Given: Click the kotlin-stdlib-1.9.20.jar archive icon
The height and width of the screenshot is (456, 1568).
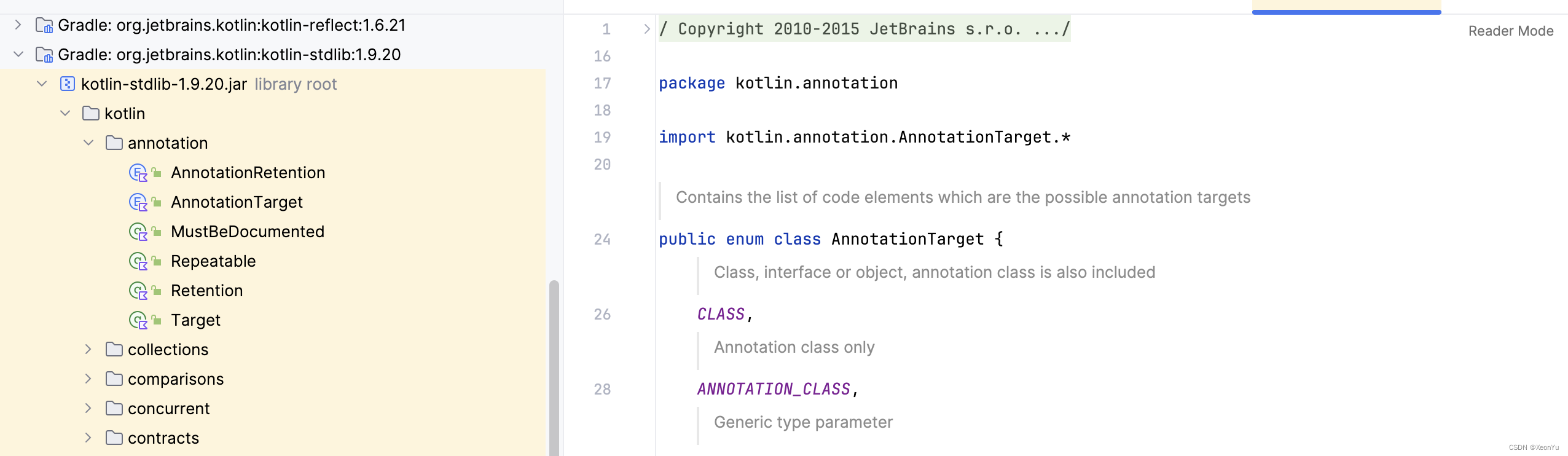Looking at the screenshot, I should click(68, 84).
